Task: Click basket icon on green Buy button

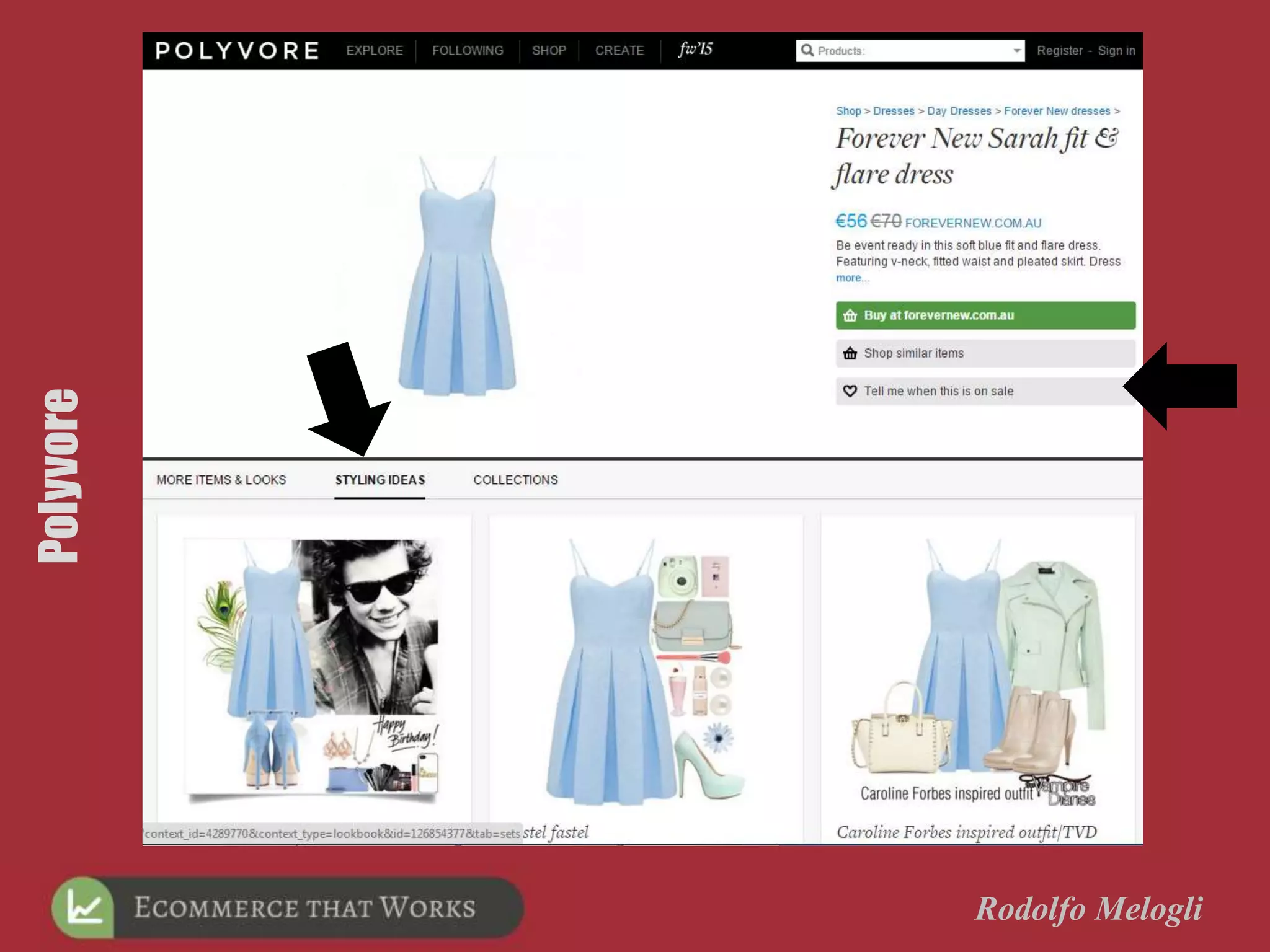Action: (x=850, y=315)
